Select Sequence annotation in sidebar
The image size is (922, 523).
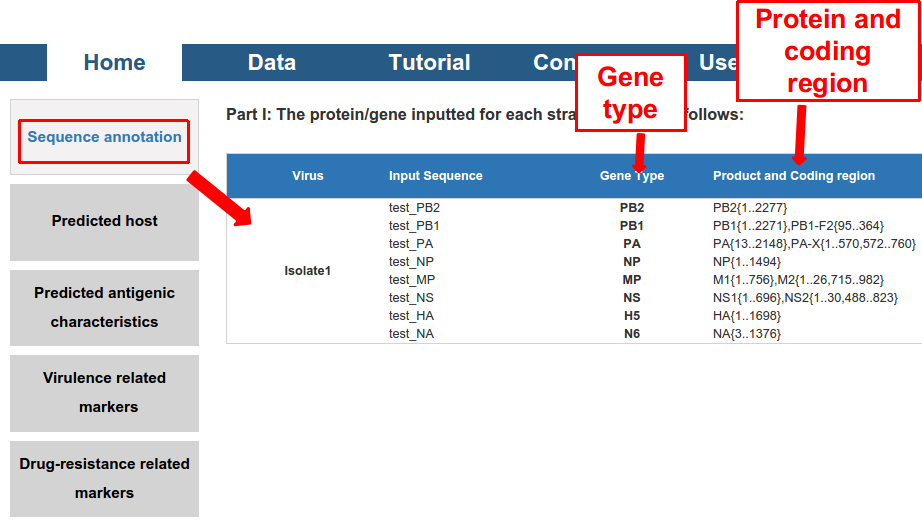pyautogui.click(x=104, y=137)
